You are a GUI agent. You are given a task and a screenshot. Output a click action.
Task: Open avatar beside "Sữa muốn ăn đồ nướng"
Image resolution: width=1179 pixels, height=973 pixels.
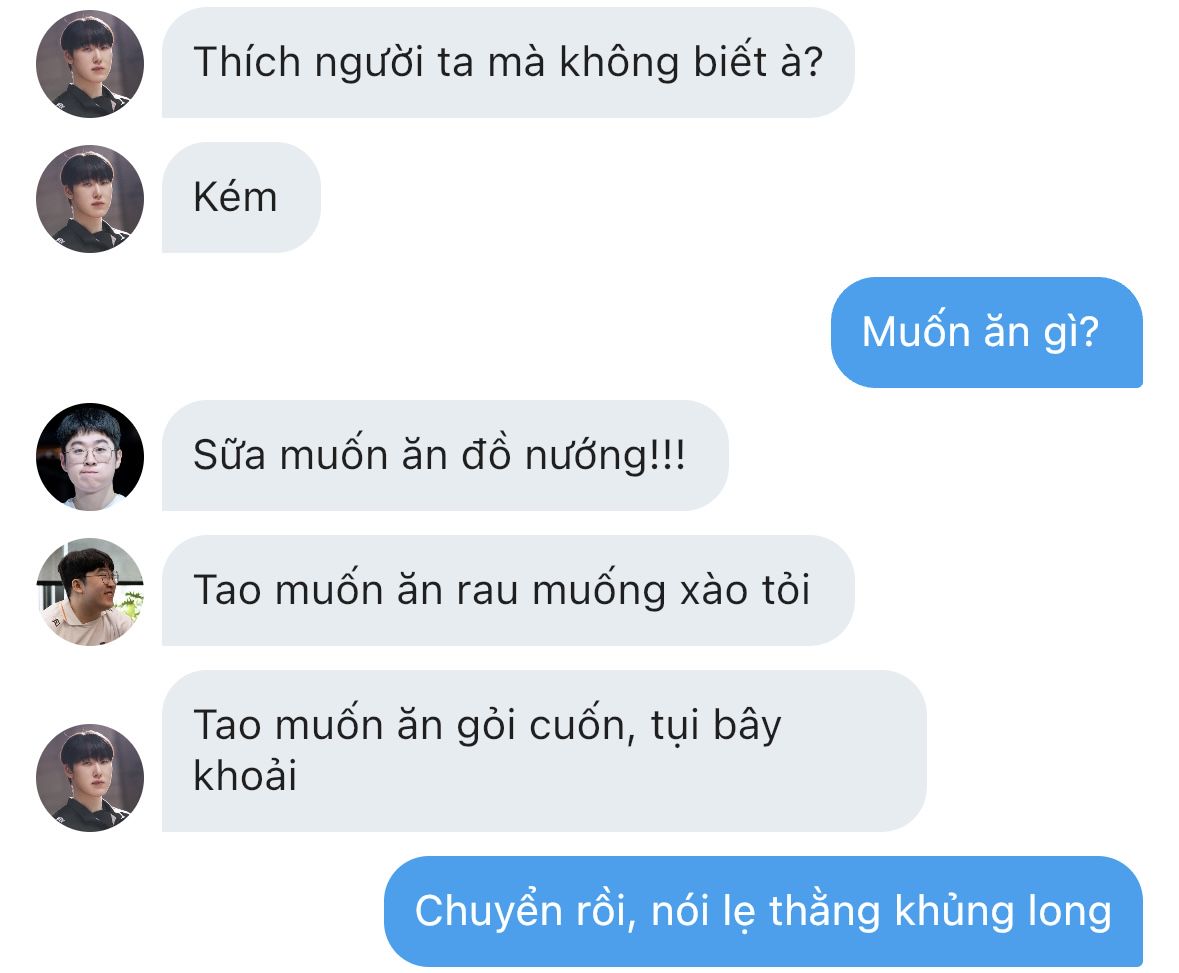[x=90, y=456]
